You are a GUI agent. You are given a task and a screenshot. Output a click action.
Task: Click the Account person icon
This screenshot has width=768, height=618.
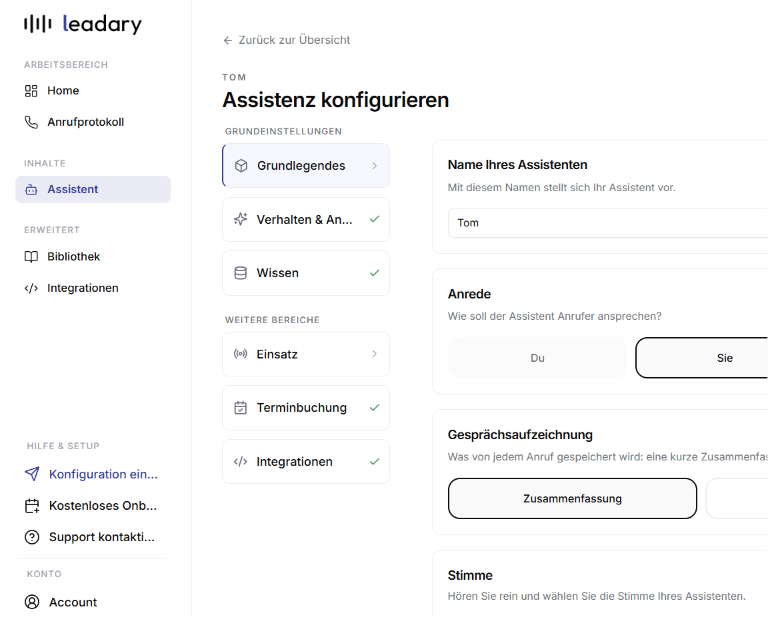coord(32,602)
